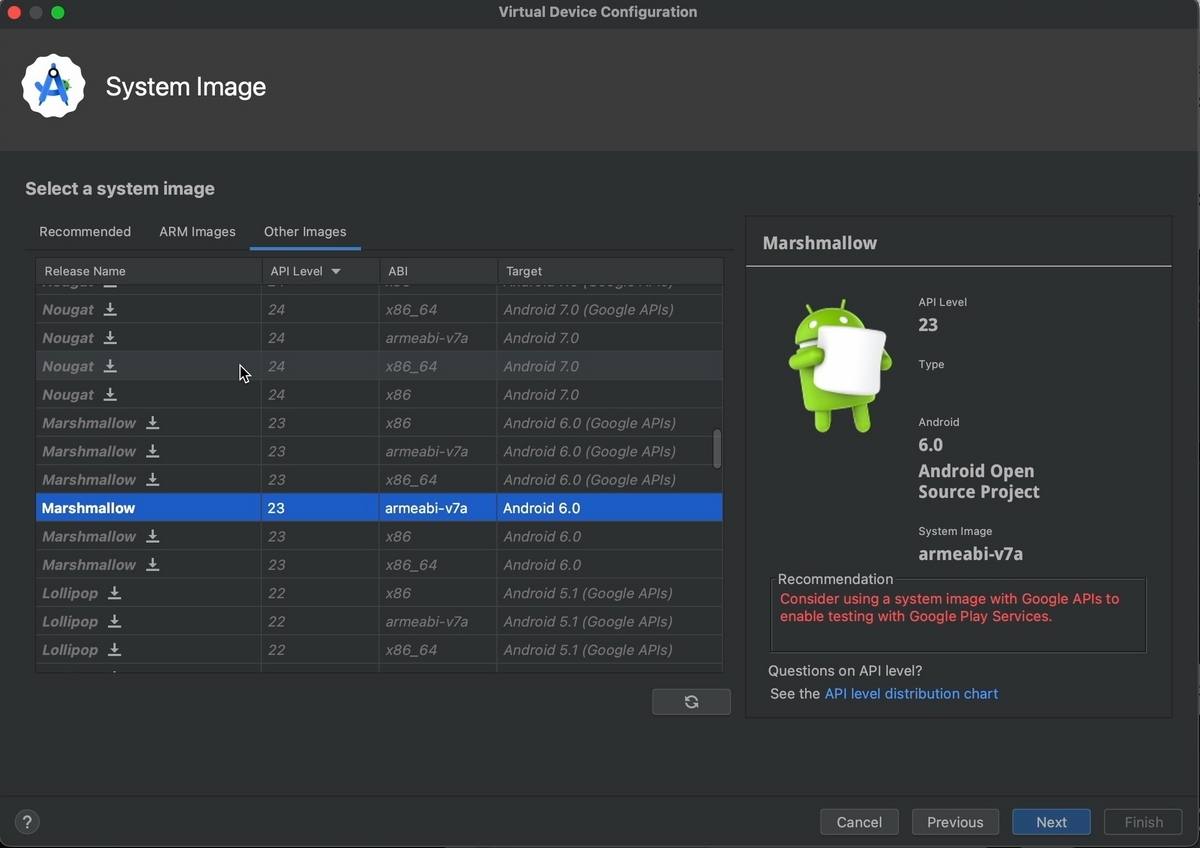Select the Other Images tab
Image resolution: width=1200 pixels, height=848 pixels.
[x=305, y=232]
